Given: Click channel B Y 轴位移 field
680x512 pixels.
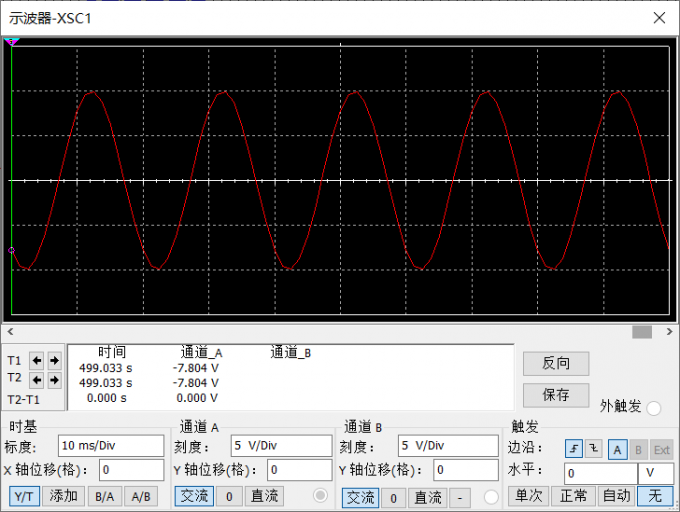Looking at the screenshot, I should pyautogui.click(x=466, y=470).
